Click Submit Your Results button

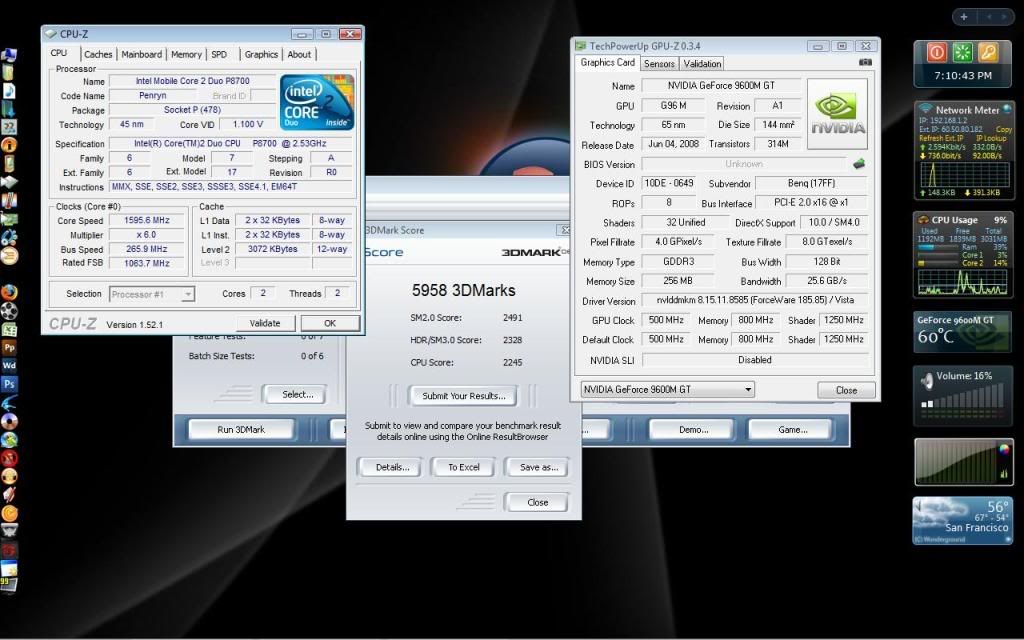coord(462,396)
